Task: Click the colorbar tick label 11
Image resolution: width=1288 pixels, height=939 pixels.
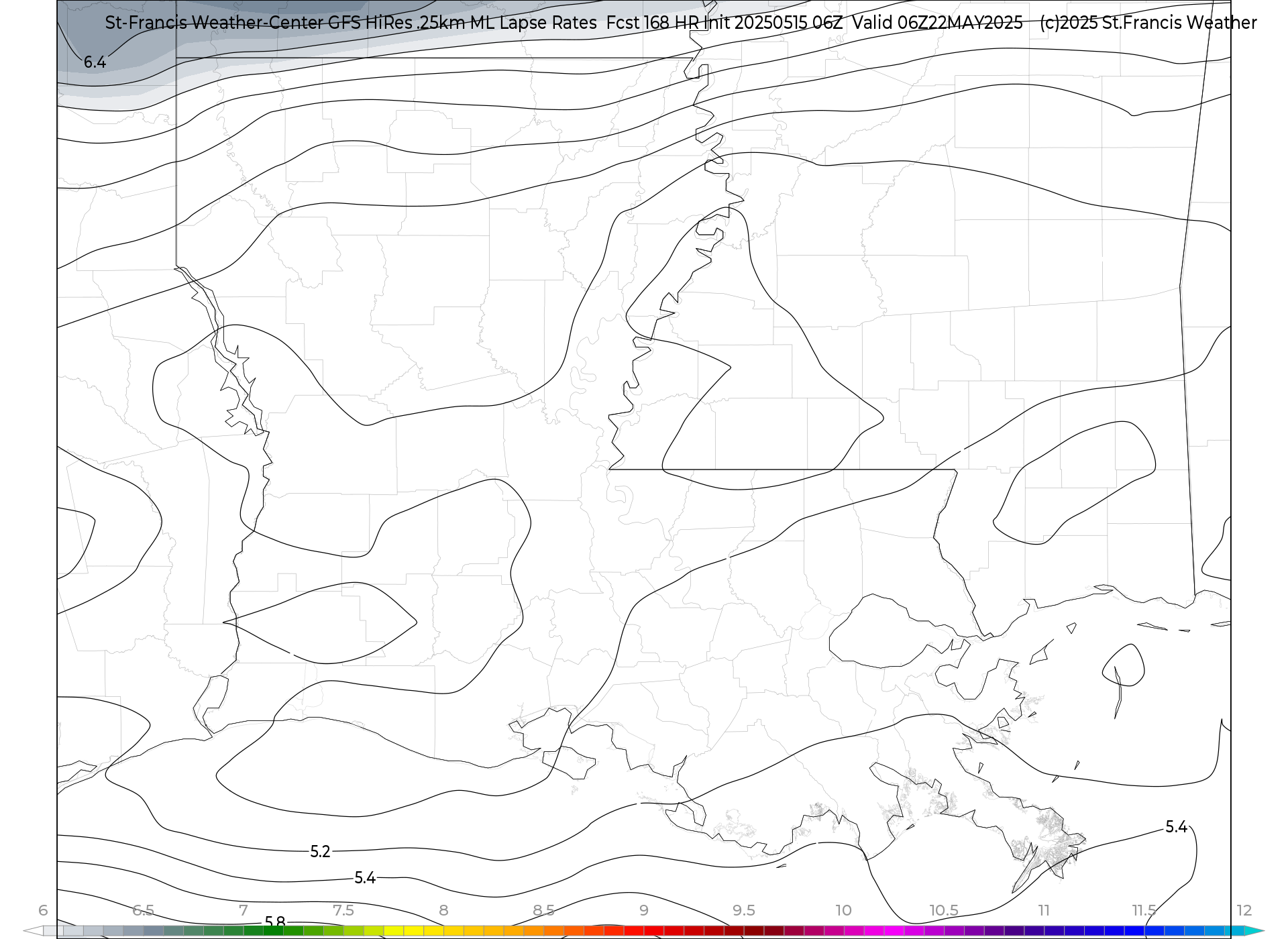Action: (1044, 910)
